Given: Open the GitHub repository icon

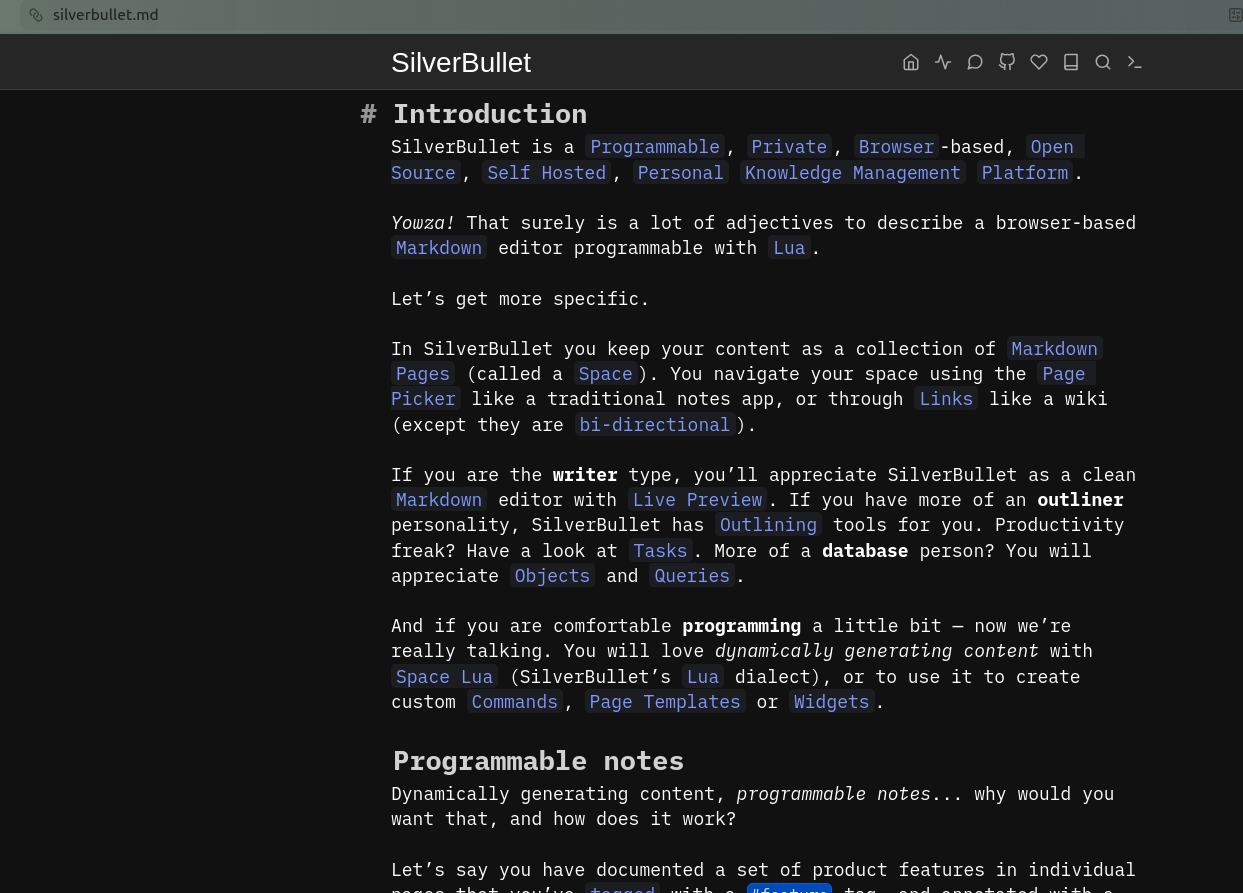Looking at the screenshot, I should [x=1006, y=62].
